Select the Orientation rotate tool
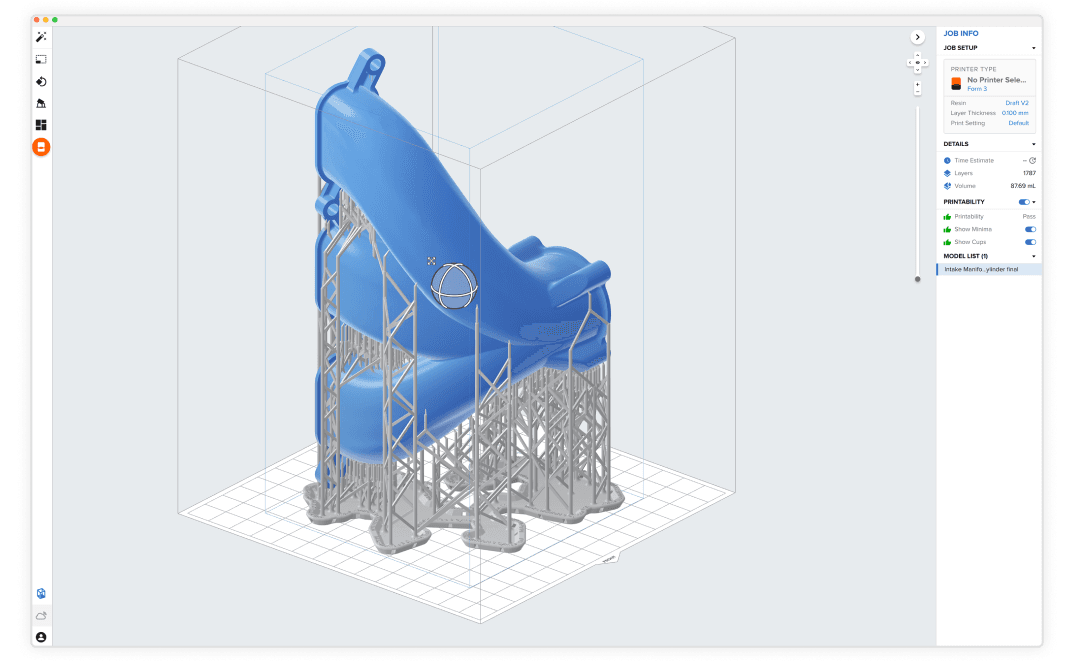Viewport: 1074px width, 661px height. click(41, 81)
